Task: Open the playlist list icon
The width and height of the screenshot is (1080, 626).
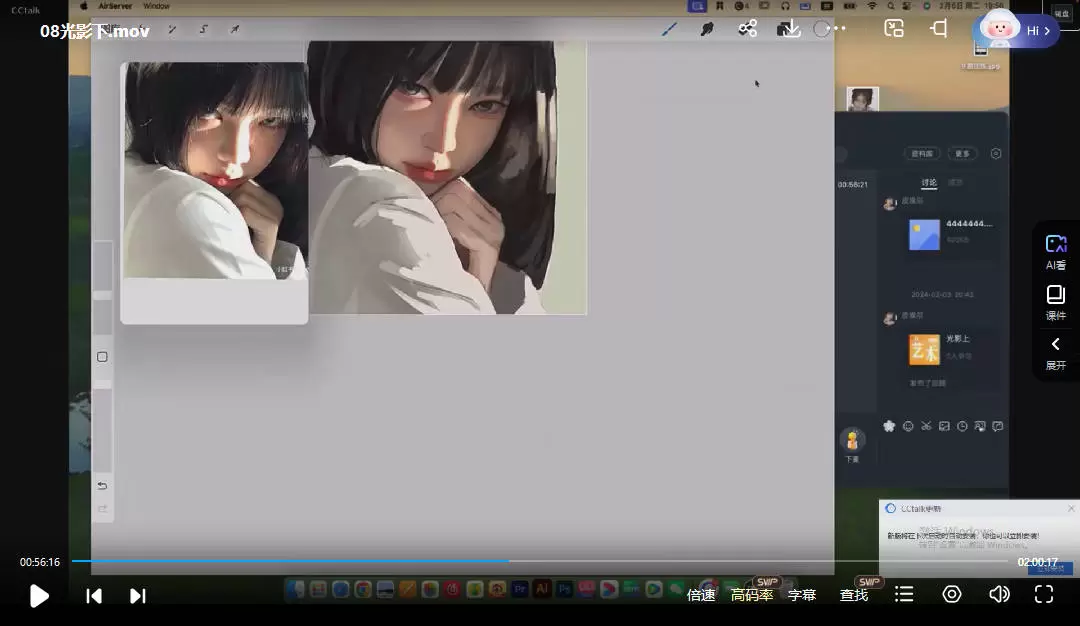Action: pyautogui.click(x=904, y=594)
